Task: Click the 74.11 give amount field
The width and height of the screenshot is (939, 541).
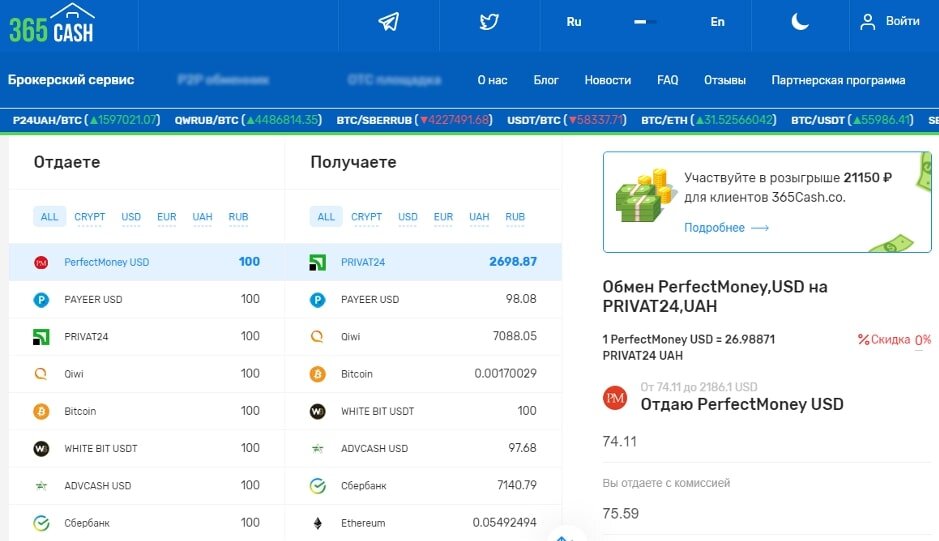Action: click(767, 442)
